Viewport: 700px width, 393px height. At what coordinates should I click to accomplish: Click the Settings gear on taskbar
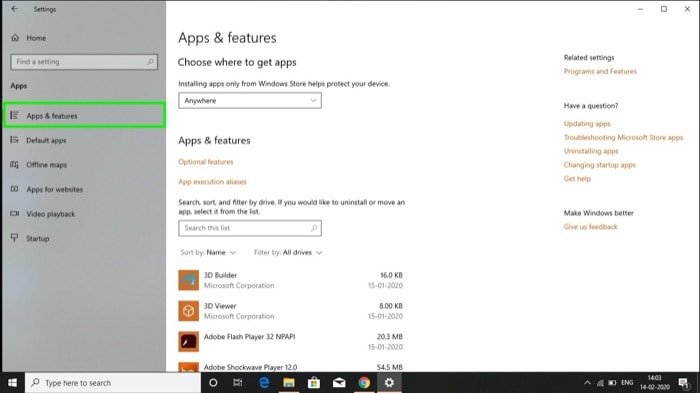[x=389, y=383]
